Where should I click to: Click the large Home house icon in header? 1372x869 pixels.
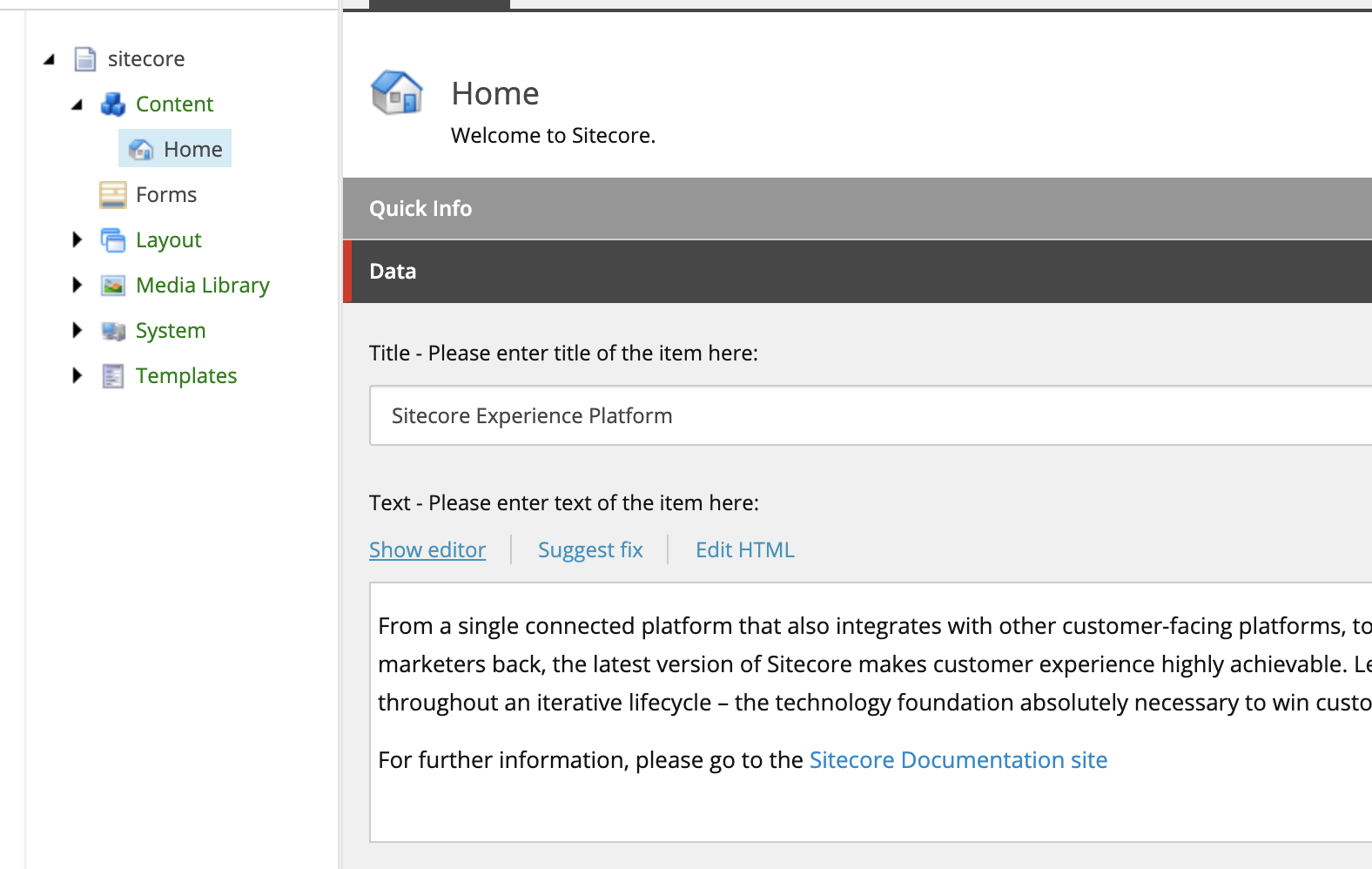pos(397,93)
